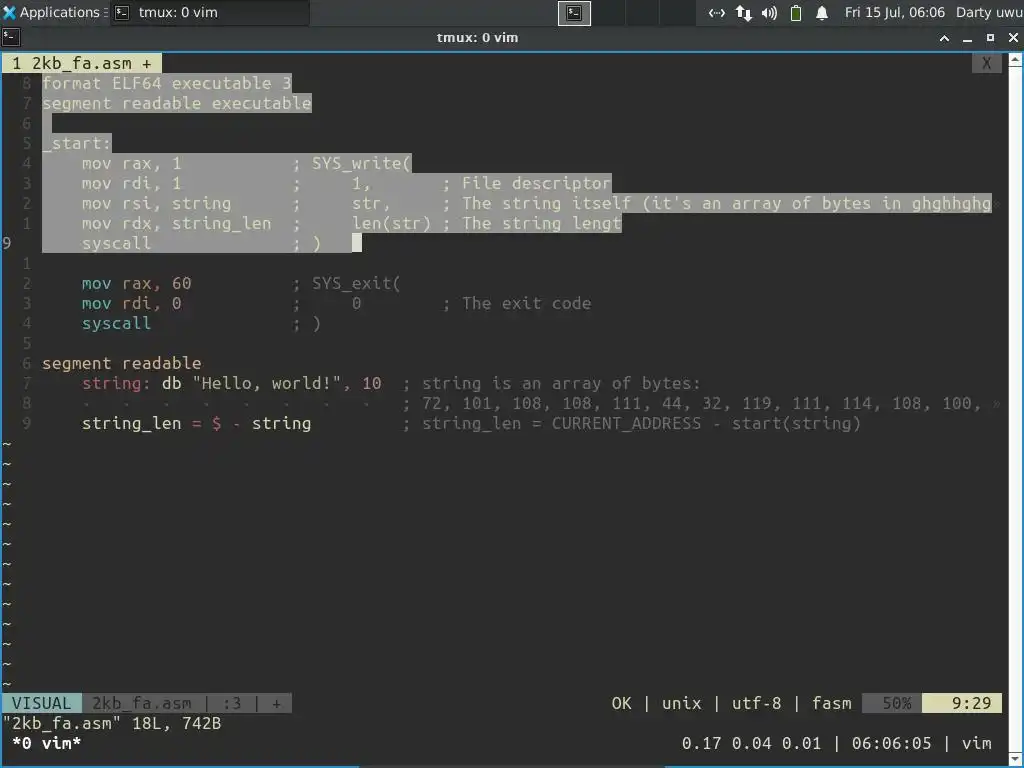Click 'string_len = $ - string' definition
The width and height of the screenshot is (1024, 768).
pyautogui.click(x=197, y=423)
